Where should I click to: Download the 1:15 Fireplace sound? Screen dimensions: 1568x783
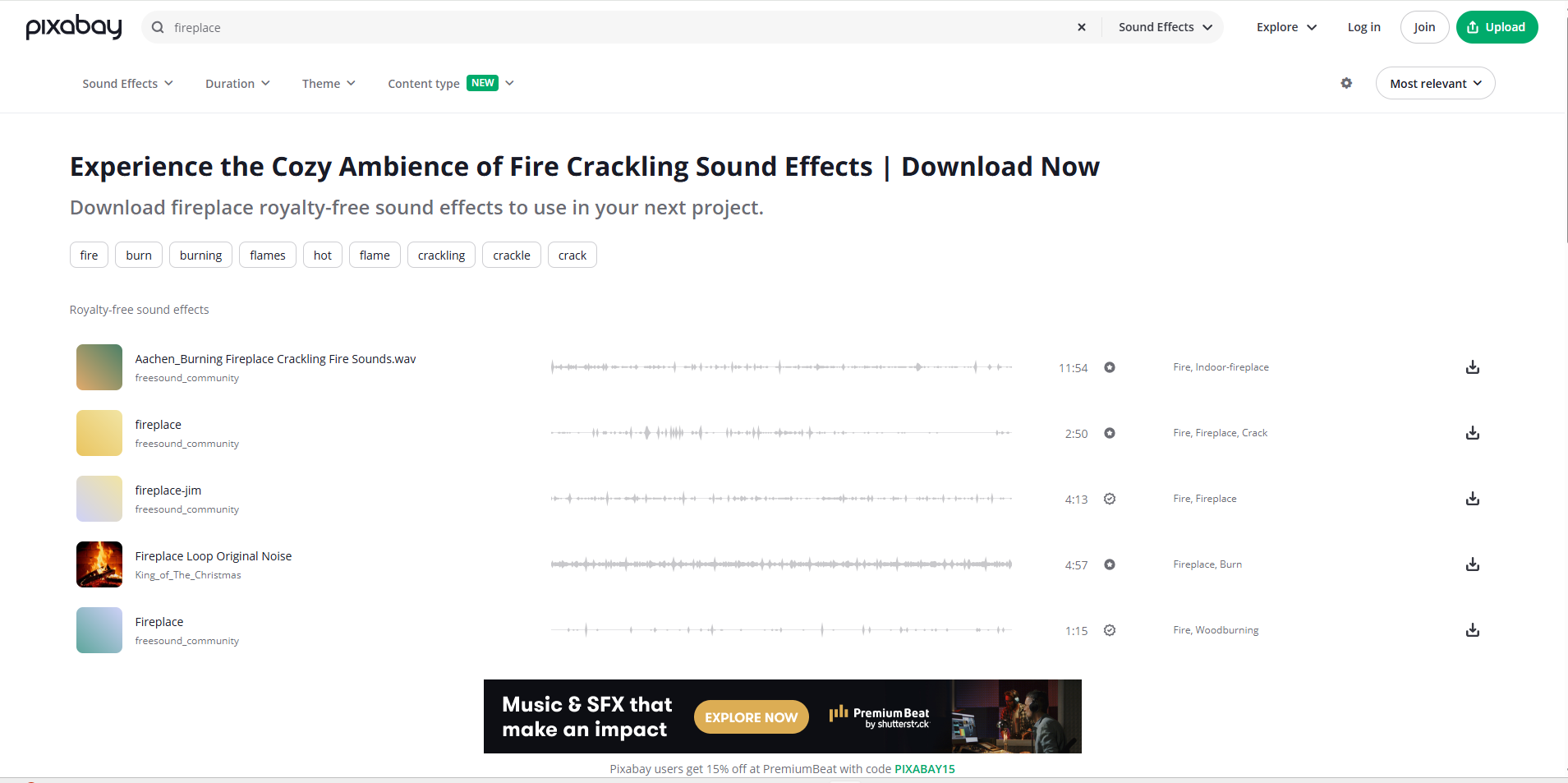point(1473,630)
